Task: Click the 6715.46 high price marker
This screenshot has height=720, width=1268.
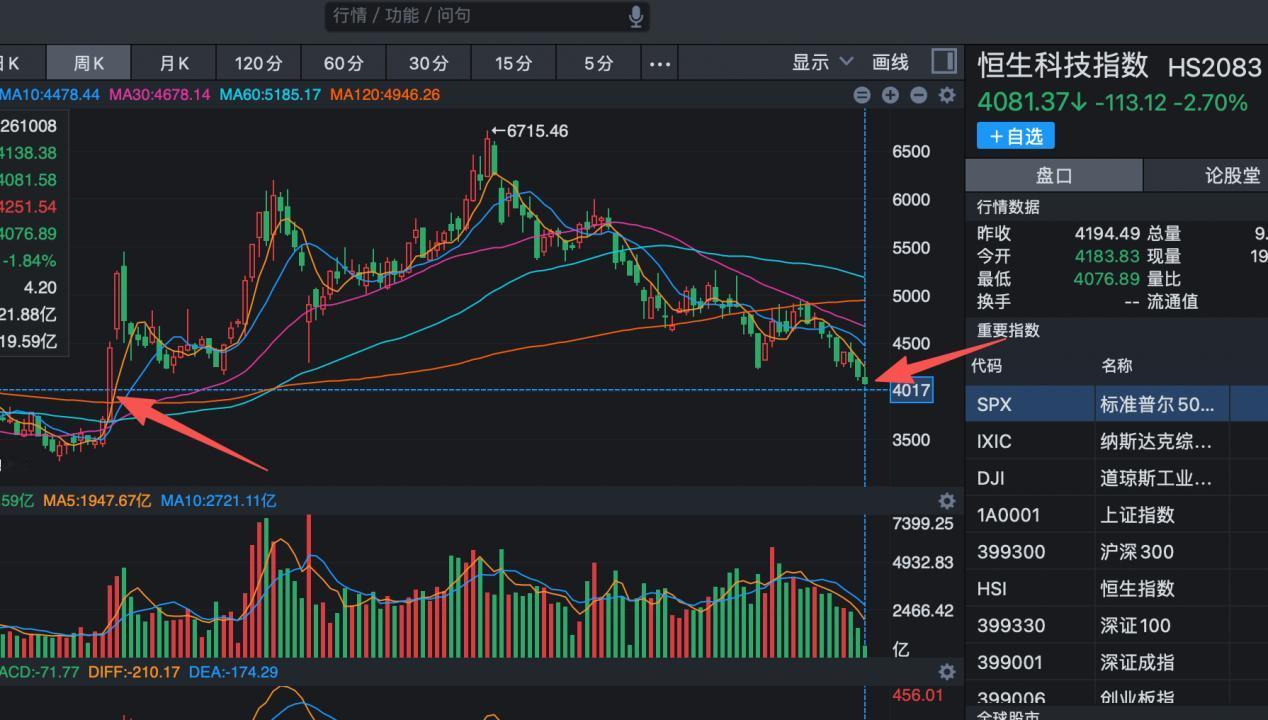Action: click(529, 131)
